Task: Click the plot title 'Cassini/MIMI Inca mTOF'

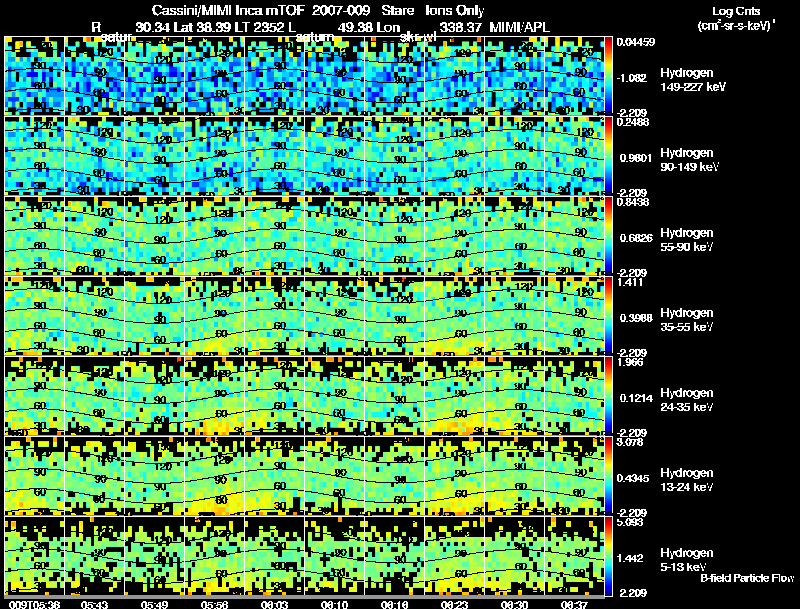Action: tap(228, 11)
